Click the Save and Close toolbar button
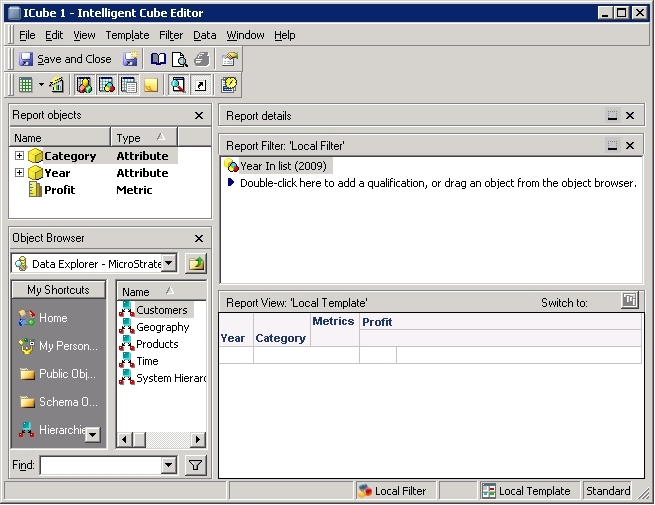Image resolution: width=655 pixels, height=505 pixels. (x=65, y=59)
